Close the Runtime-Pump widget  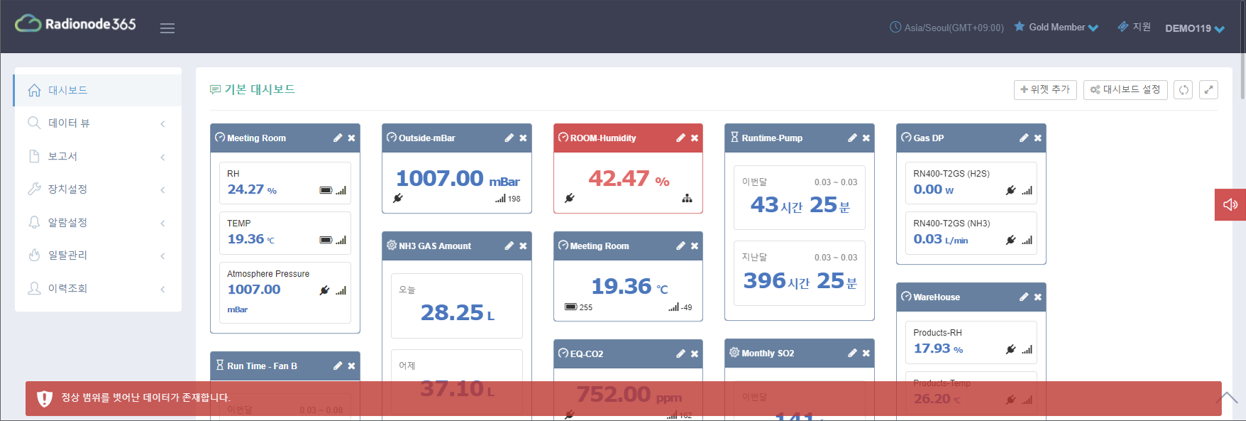(x=866, y=138)
